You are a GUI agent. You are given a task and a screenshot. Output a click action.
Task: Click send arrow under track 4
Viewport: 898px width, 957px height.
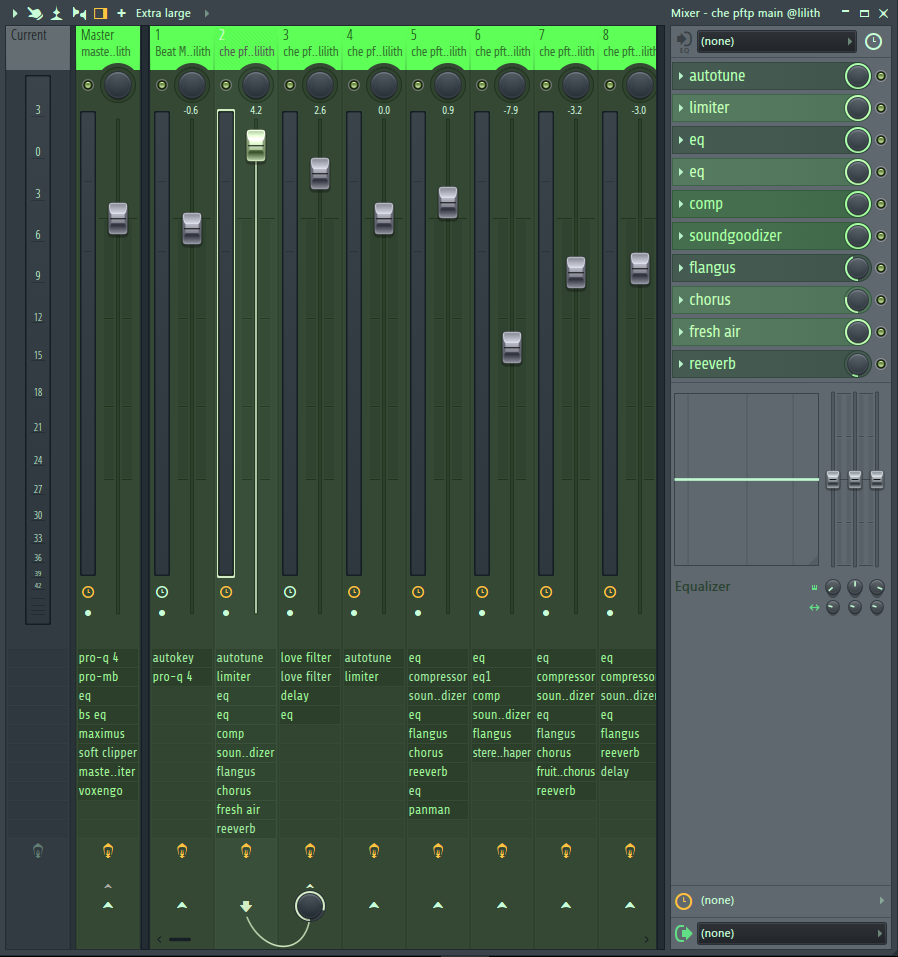(x=374, y=905)
